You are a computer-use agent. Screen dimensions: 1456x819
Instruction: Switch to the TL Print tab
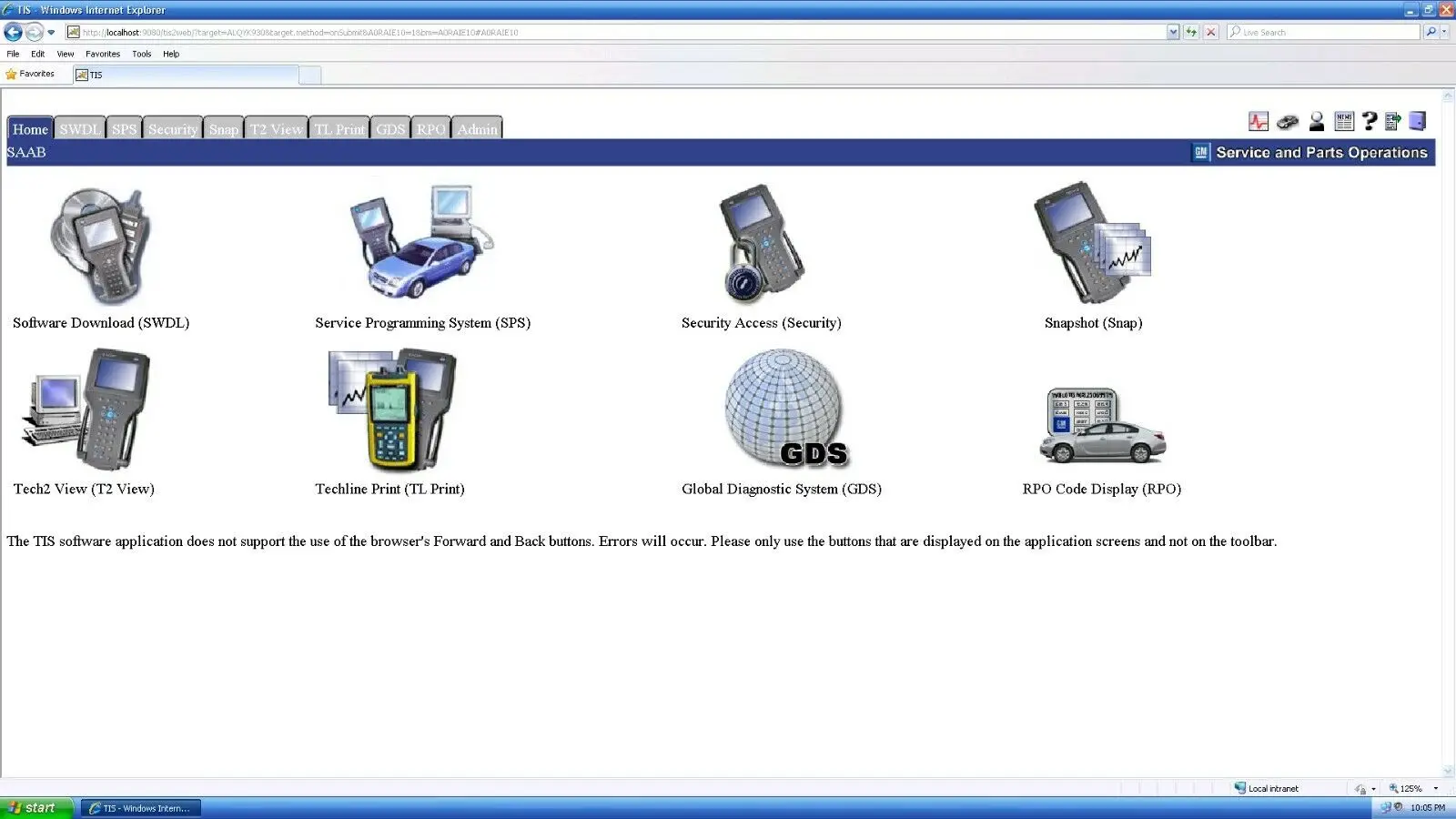tap(339, 128)
